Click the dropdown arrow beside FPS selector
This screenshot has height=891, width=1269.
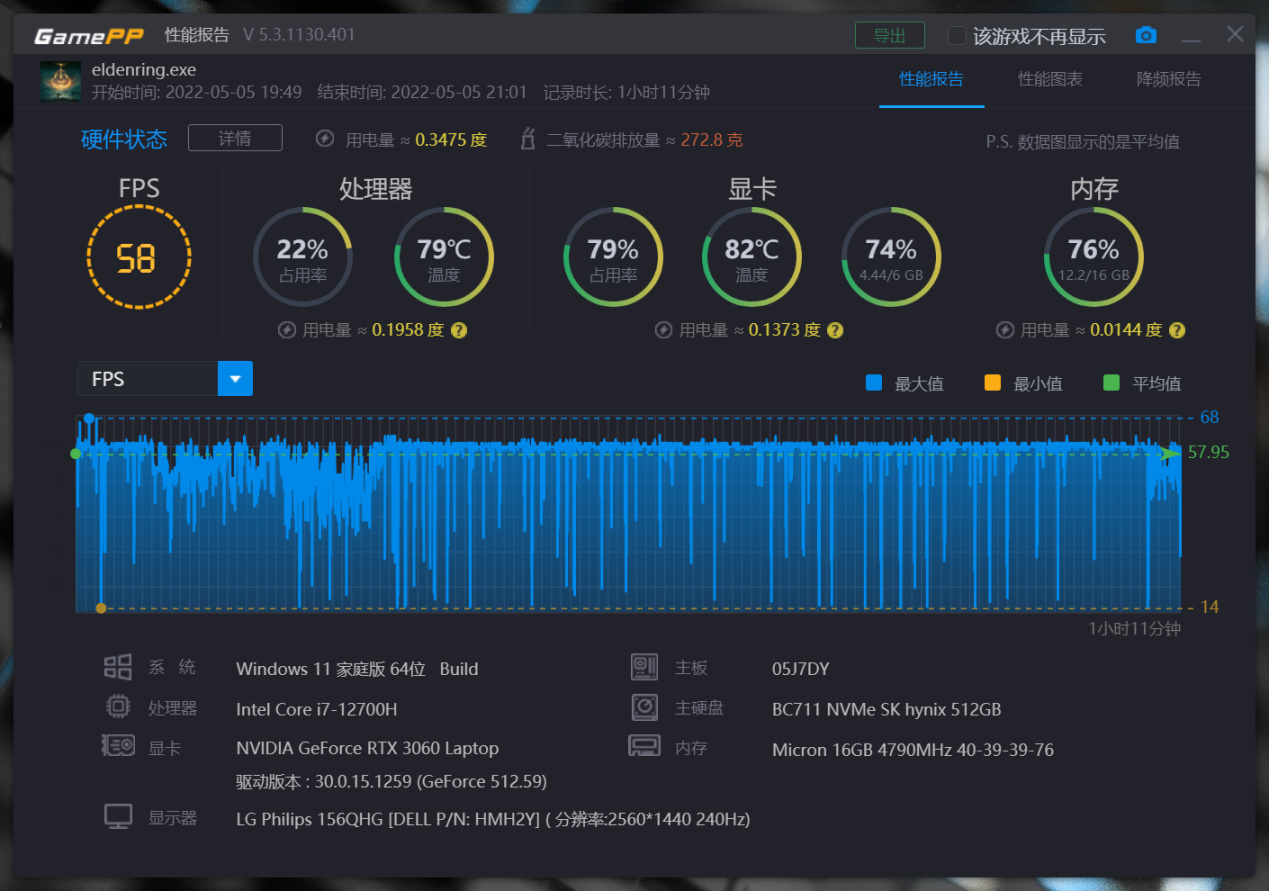point(235,379)
